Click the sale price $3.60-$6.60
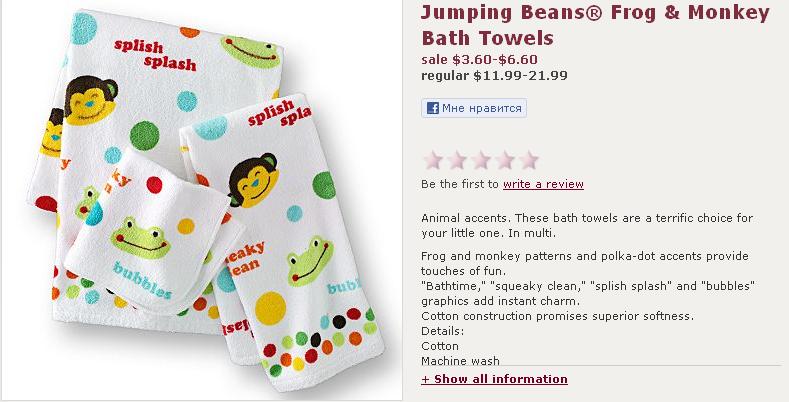Image resolution: width=789 pixels, height=402 pixels. (x=480, y=59)
